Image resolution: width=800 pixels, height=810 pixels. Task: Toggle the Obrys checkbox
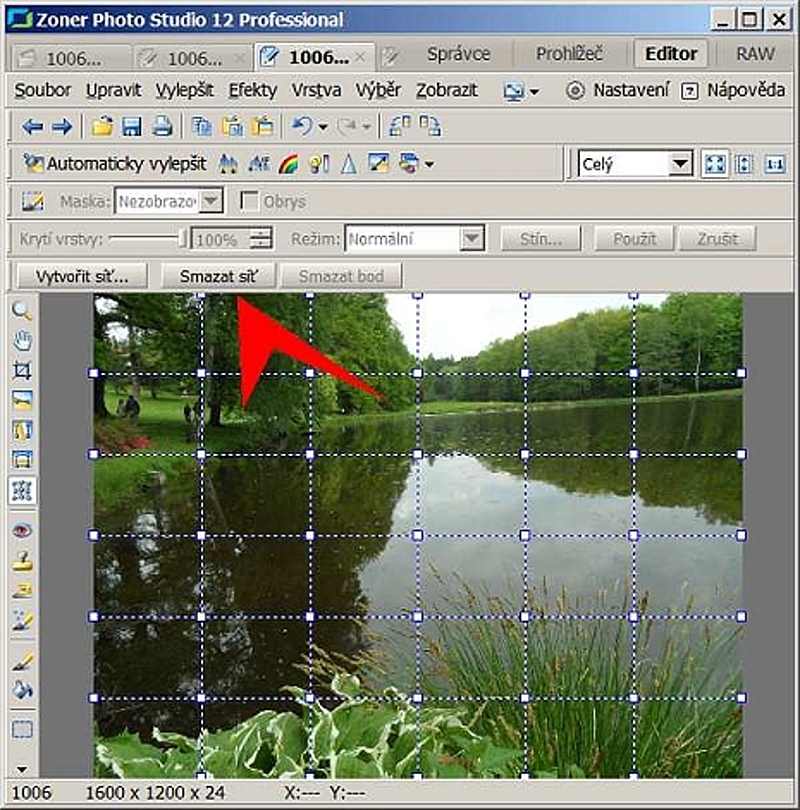(249, 201)
